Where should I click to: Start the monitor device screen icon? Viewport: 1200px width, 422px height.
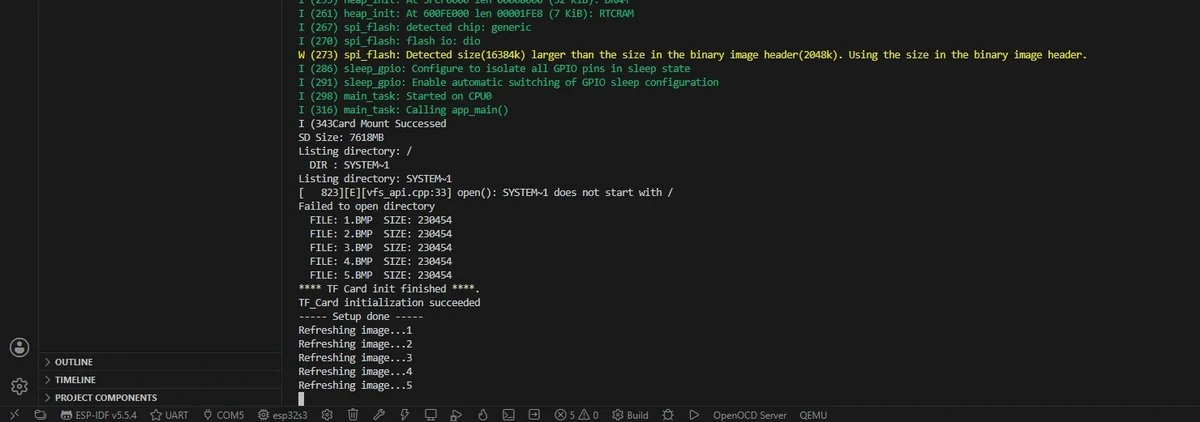(x=430, y=414)
